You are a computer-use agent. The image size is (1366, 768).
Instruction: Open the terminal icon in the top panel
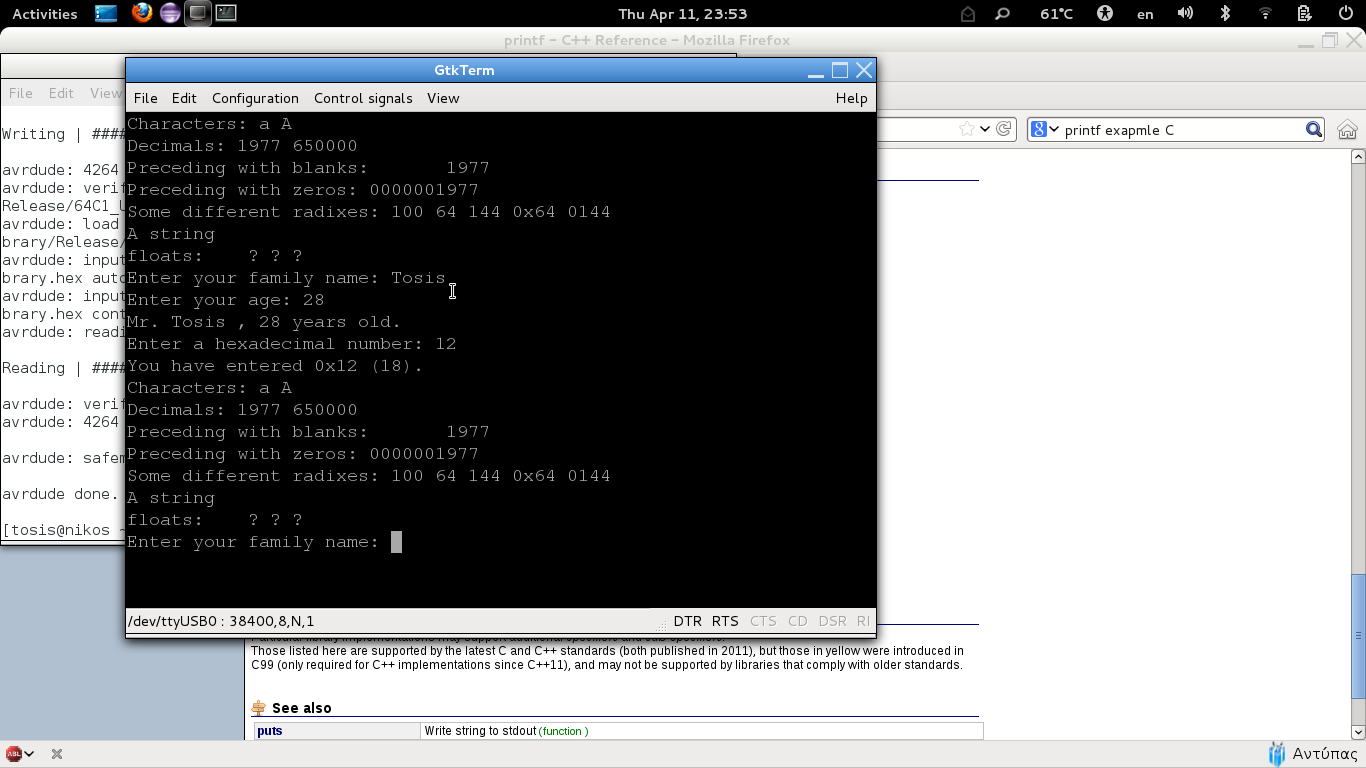[x=226, y=14]
